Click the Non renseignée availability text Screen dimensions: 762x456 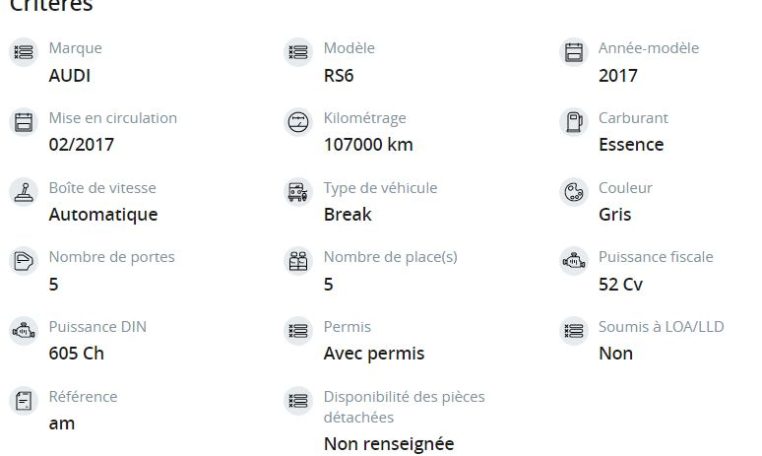389,444
